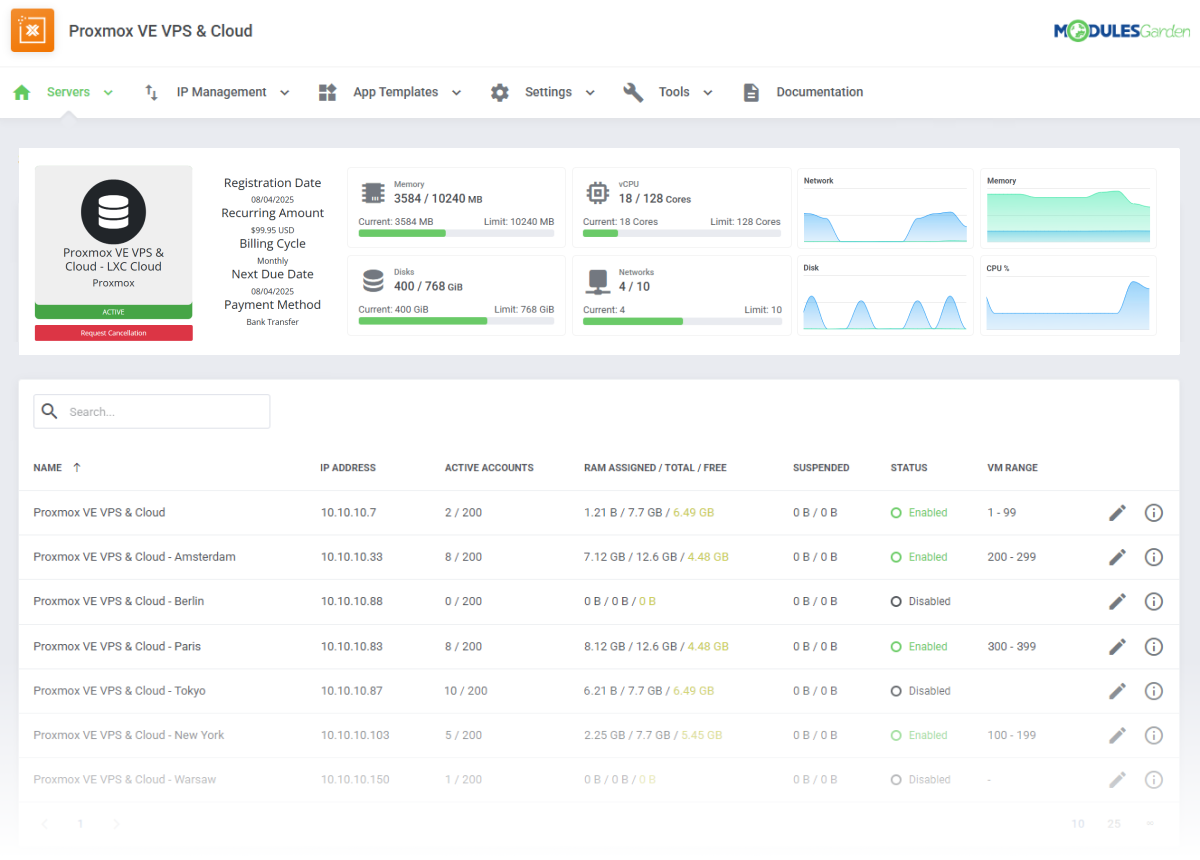Edit the Paris server

(1117, 646)
